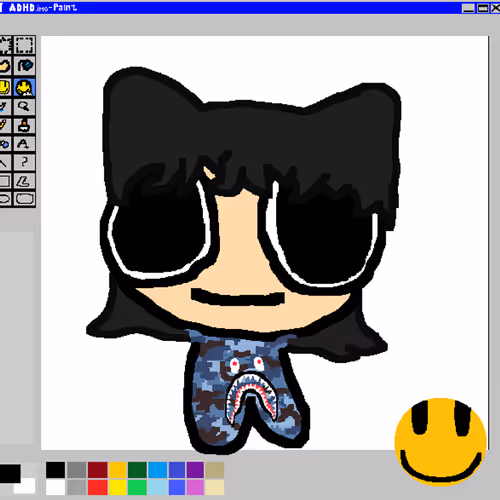Click the black foreground color indicator

tap(10, 474)
